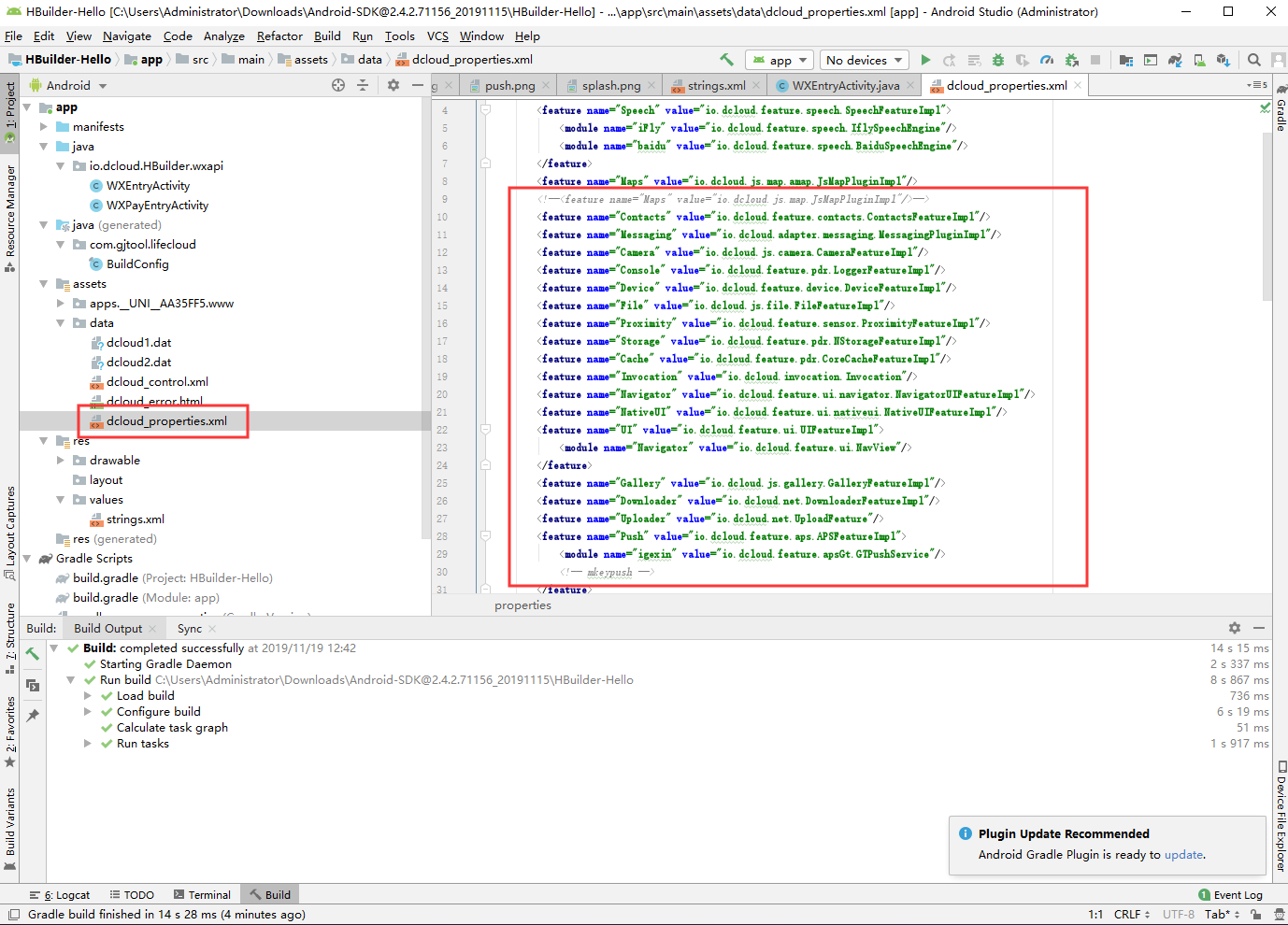Select dcloud1.dat in data folder

pyautogui.click(x=138, y=343)
